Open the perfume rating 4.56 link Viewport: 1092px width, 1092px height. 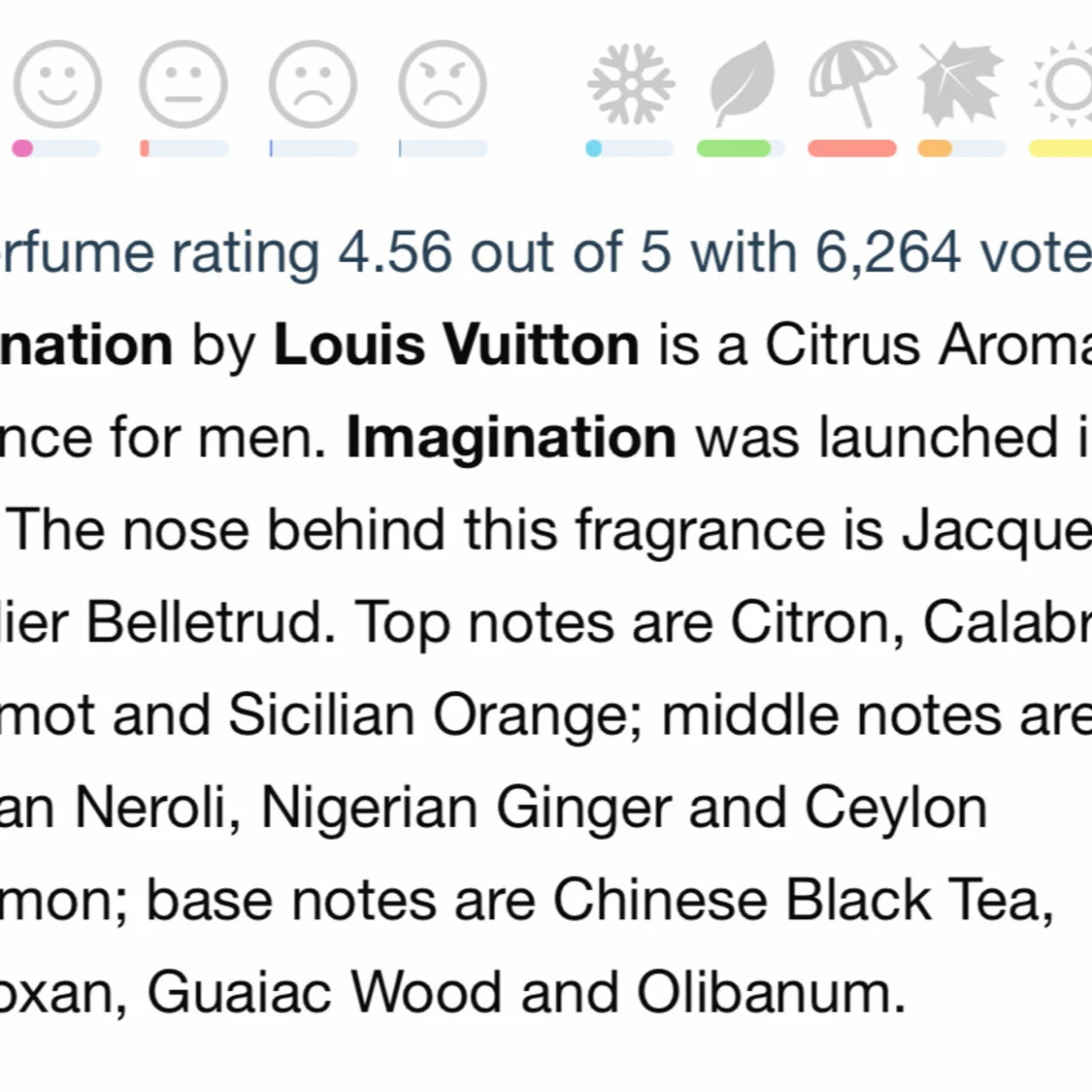click(x=546, y=252)
